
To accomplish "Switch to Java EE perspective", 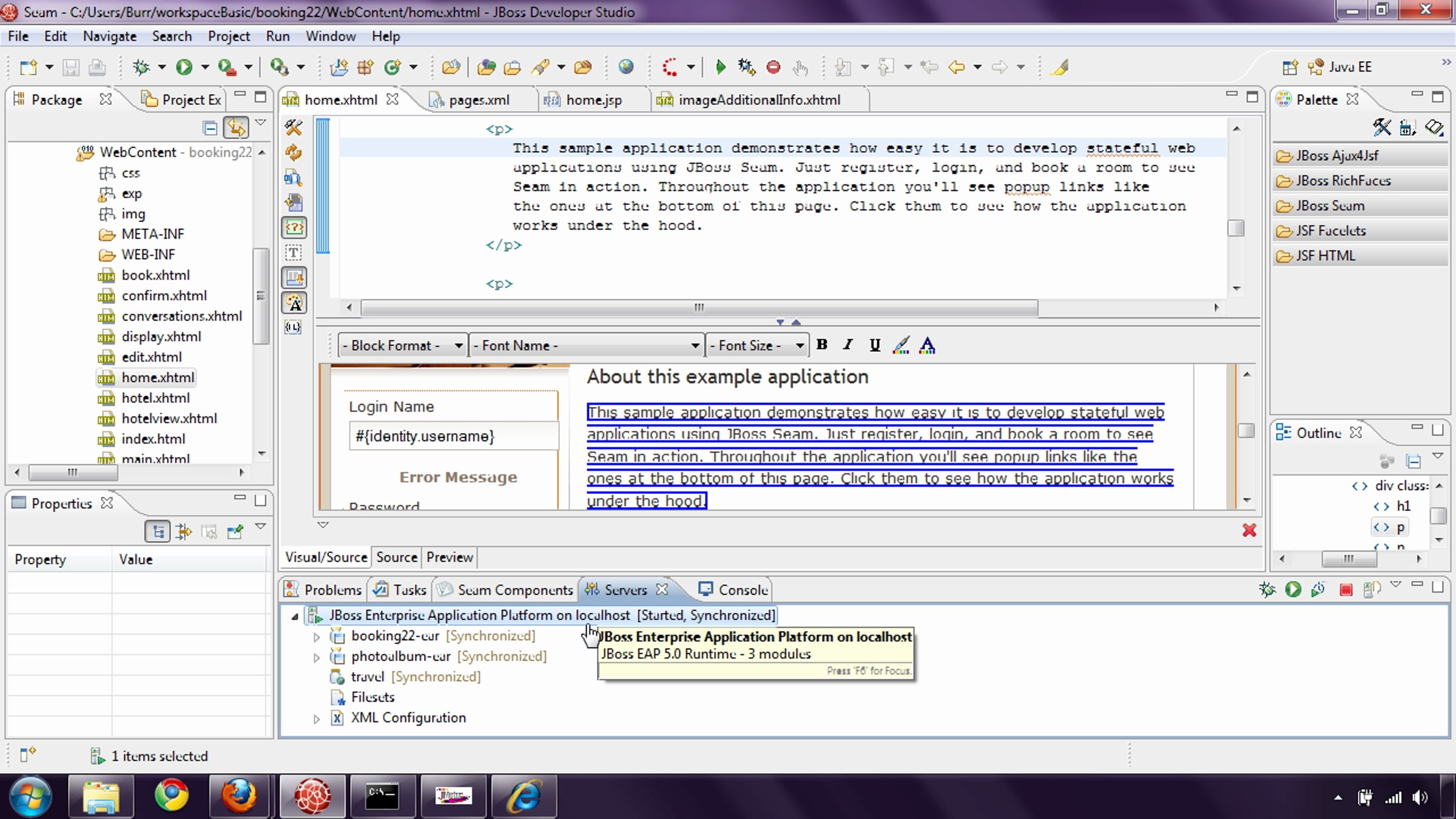I will (x=1340, y=67).
